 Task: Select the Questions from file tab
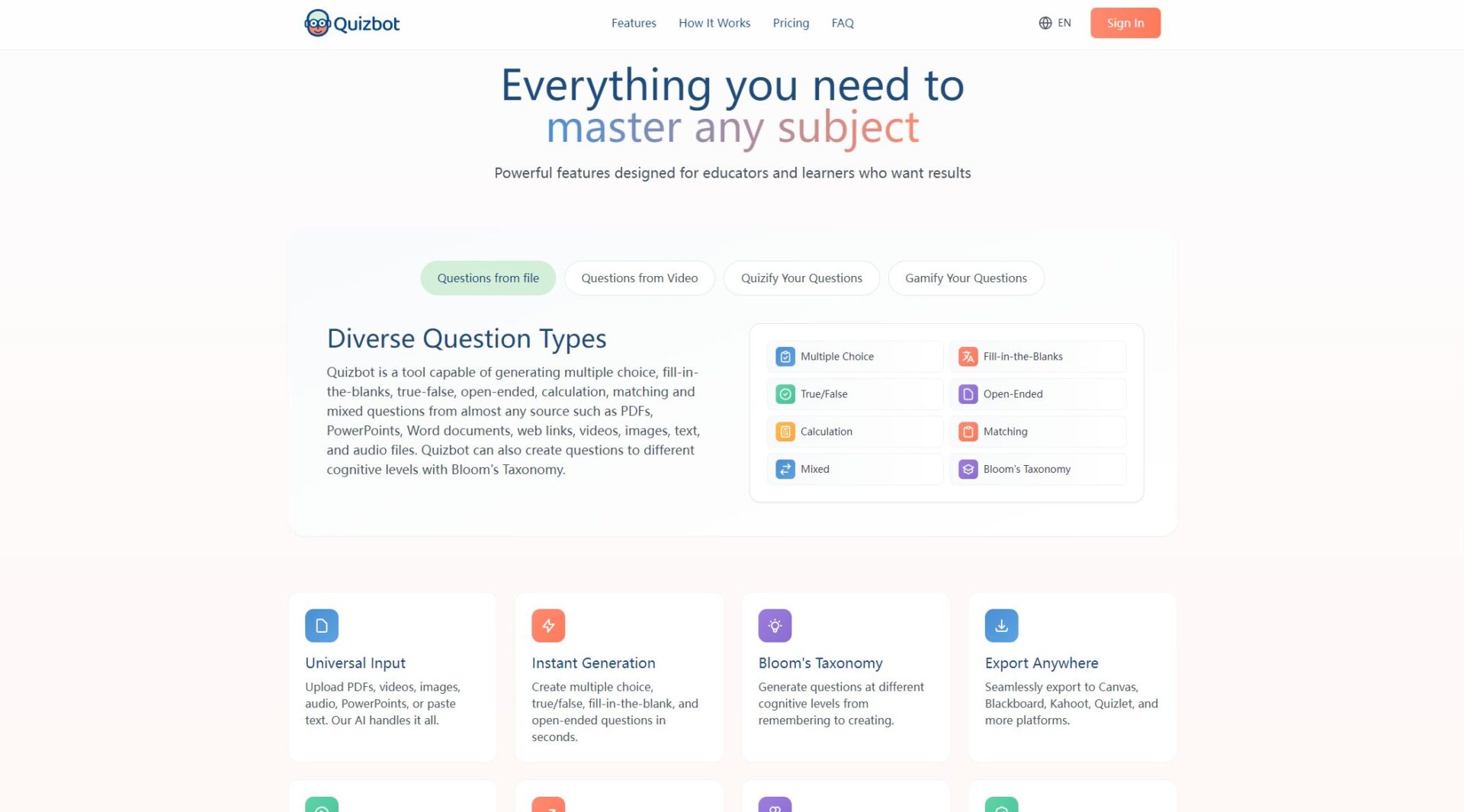[x=488, y=278]
